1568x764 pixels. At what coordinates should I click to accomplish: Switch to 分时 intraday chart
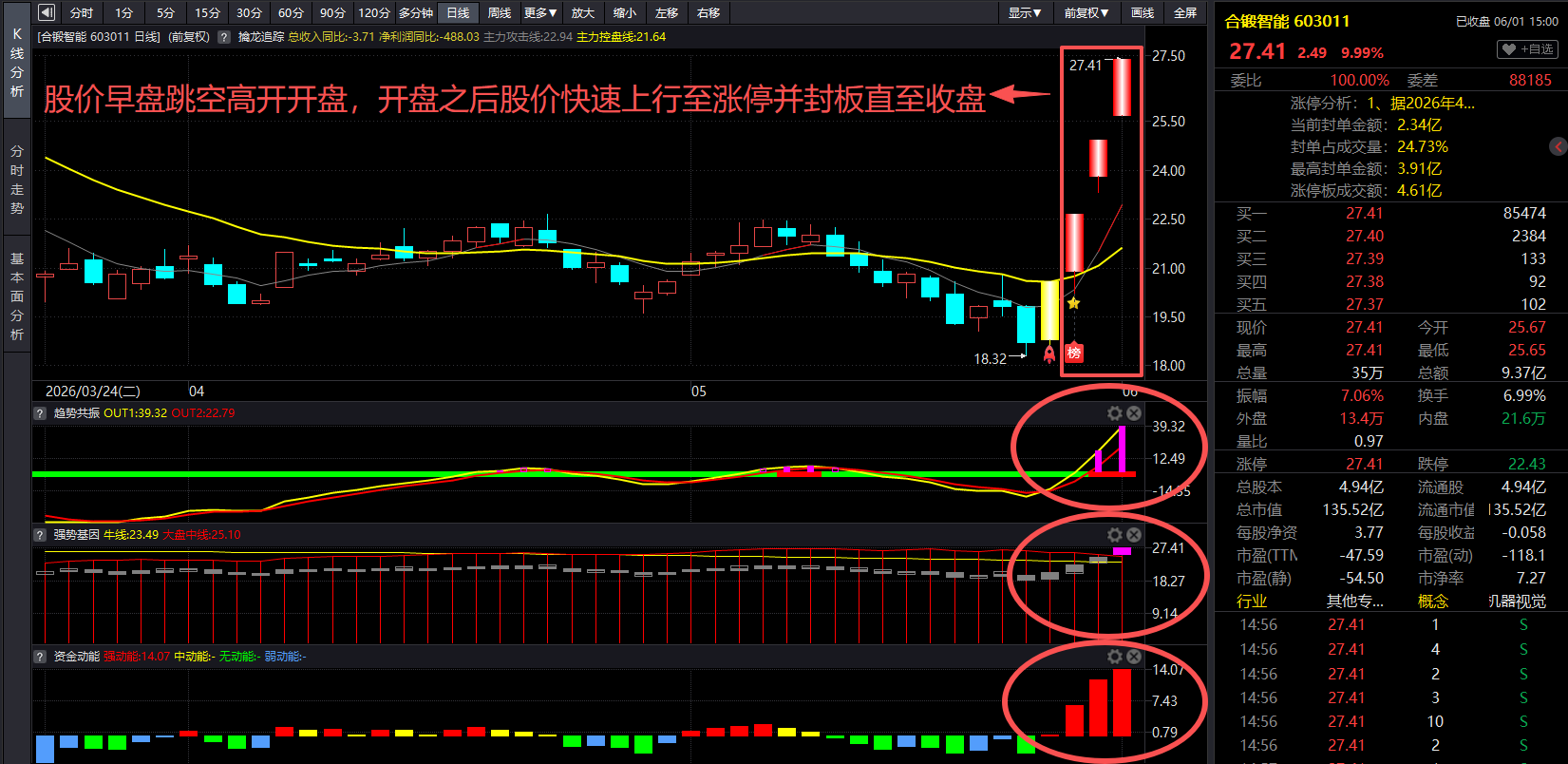click(x=82, y=12)
